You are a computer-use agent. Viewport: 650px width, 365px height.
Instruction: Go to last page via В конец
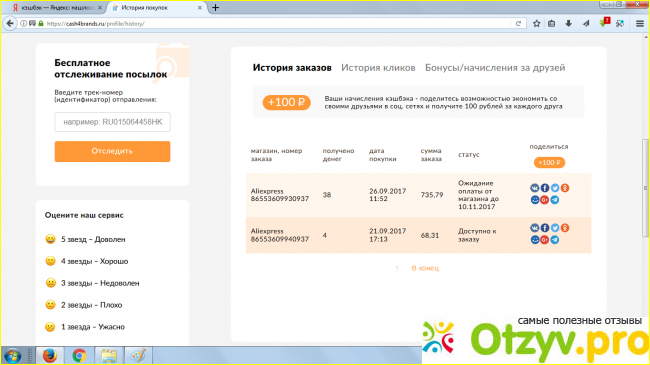[x=425, y=268]
